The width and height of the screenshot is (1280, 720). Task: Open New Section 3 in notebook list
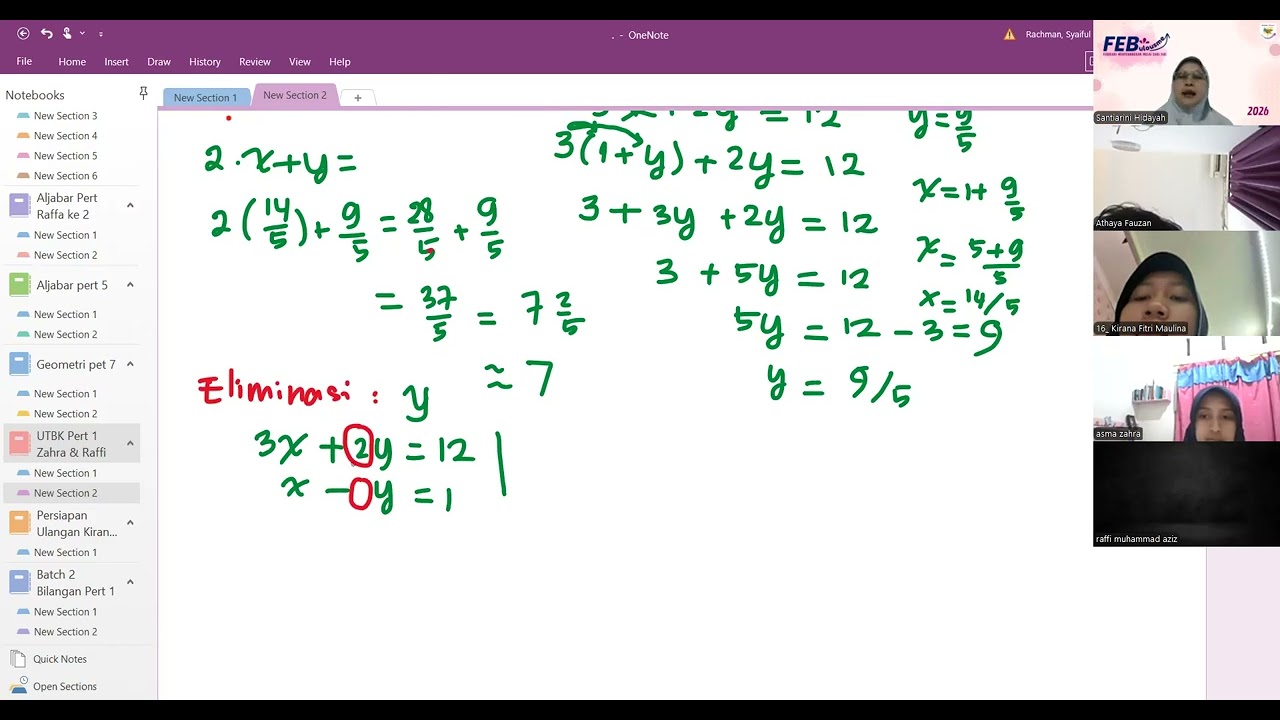tap(65, 116)
